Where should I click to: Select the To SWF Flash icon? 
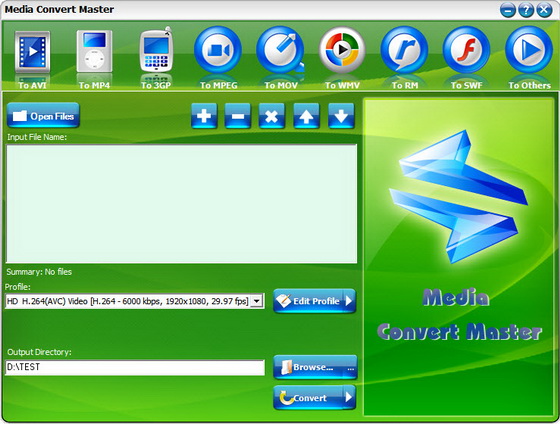466,50
